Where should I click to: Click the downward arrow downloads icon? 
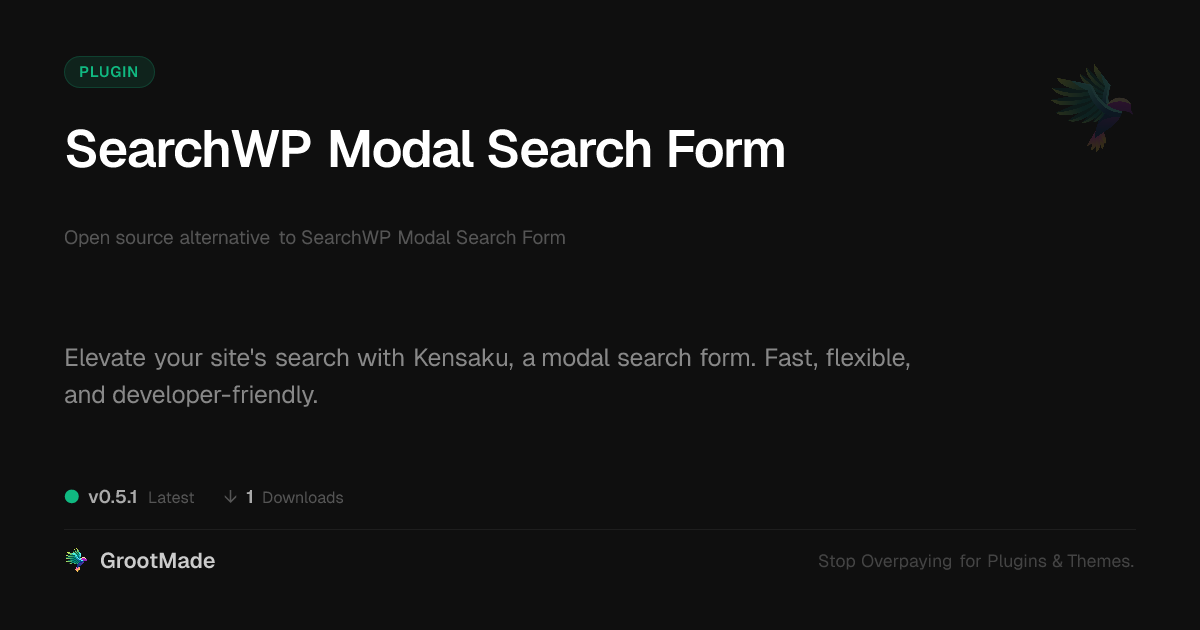230,497
